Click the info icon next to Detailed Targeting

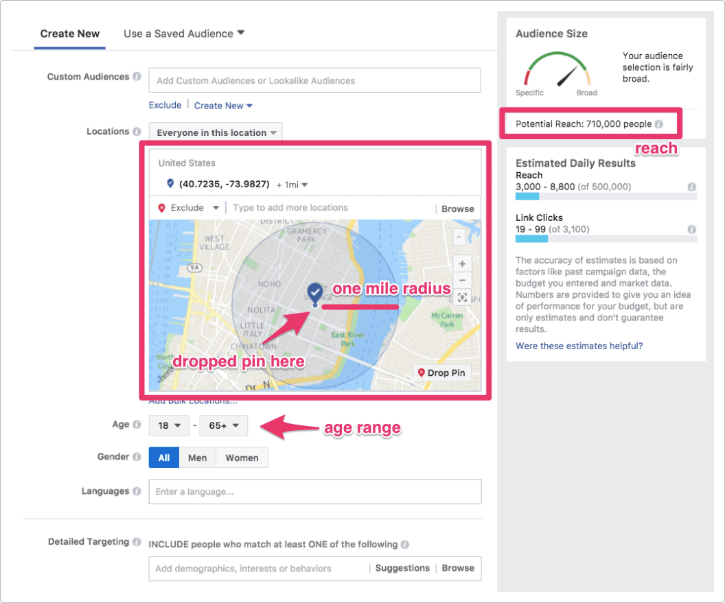click(x=137, y=542)
